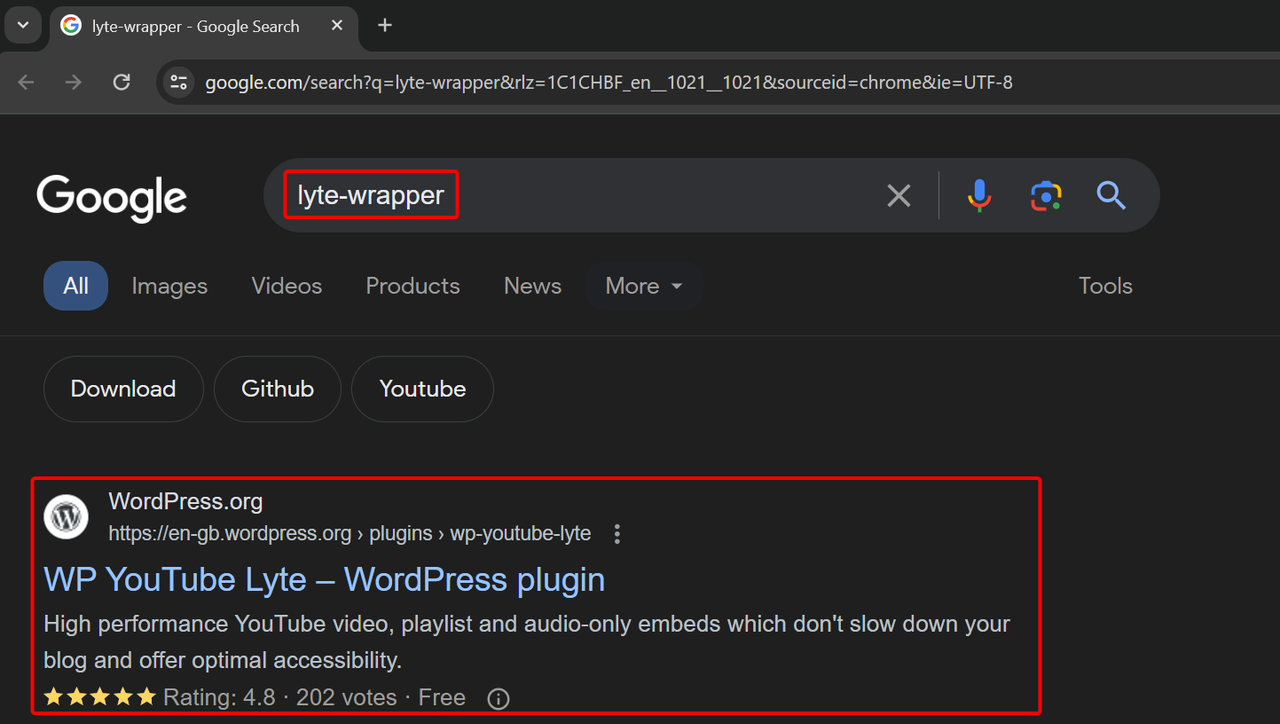This screenshot has height=724, width=1280.
Task: Click the address bar URL
Action: tap(609, 82)
